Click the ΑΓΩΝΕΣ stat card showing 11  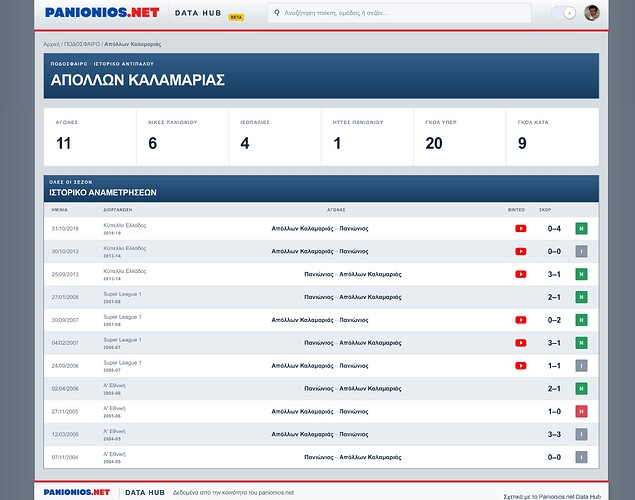point(90,137)
